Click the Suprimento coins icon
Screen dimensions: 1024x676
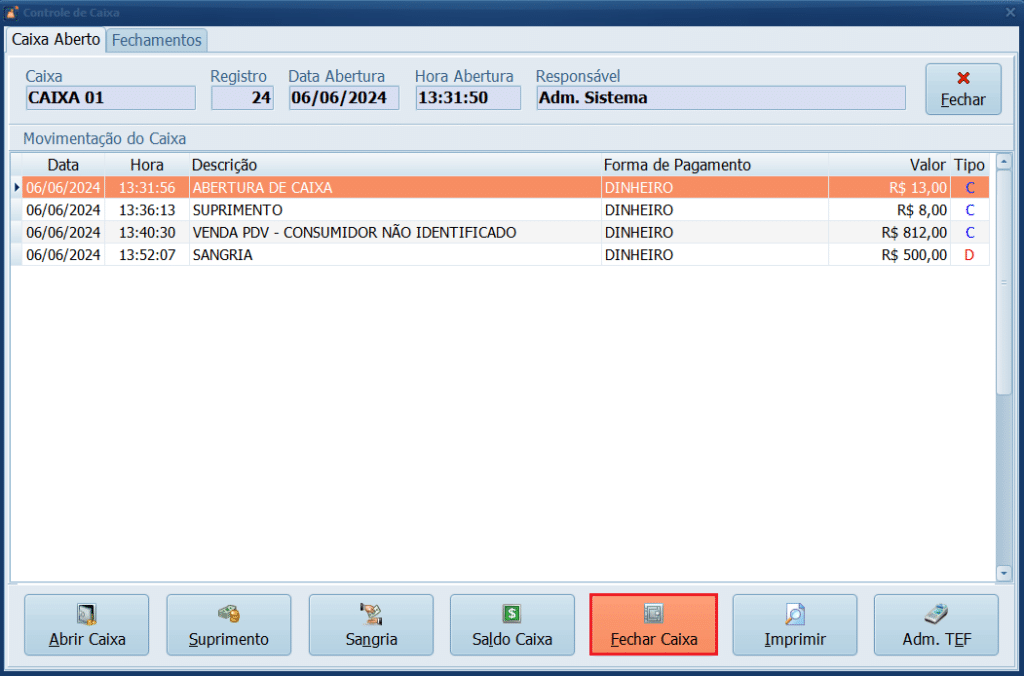(228, 613)
